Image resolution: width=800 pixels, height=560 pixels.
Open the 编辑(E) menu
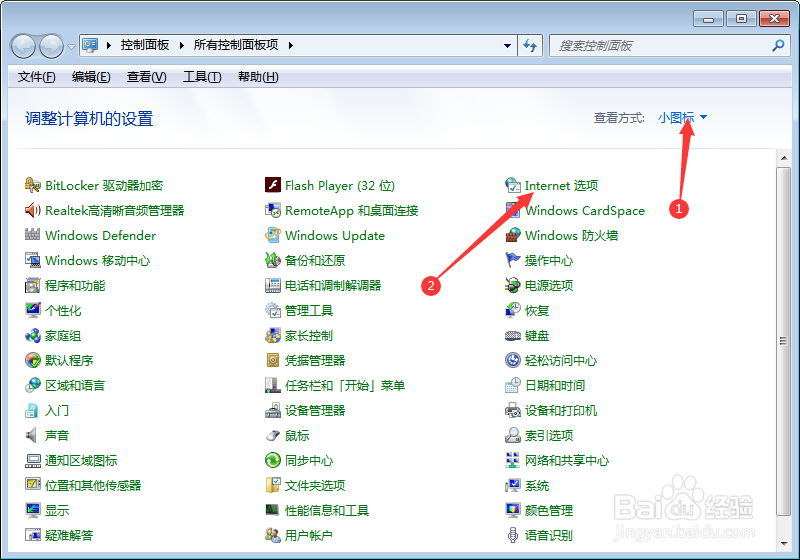(91, 77)
